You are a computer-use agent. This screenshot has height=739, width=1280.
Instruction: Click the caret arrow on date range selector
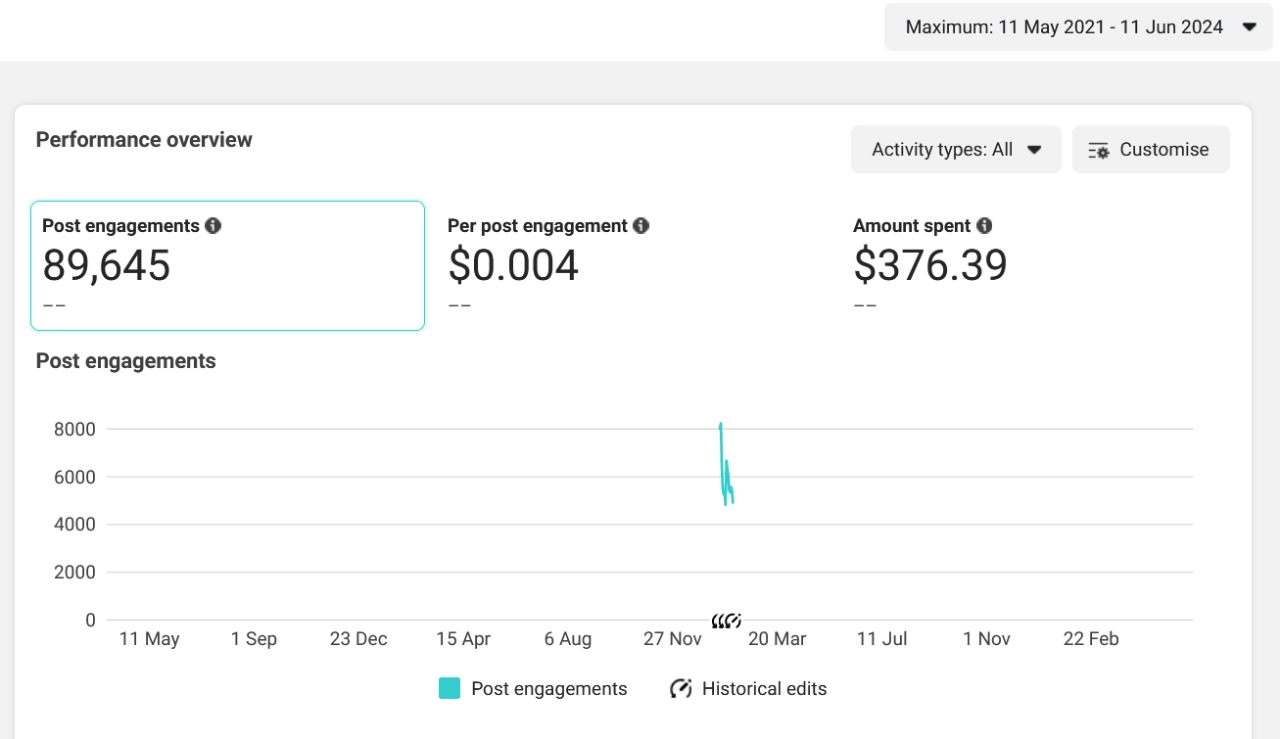click(x=1249, y=27)
